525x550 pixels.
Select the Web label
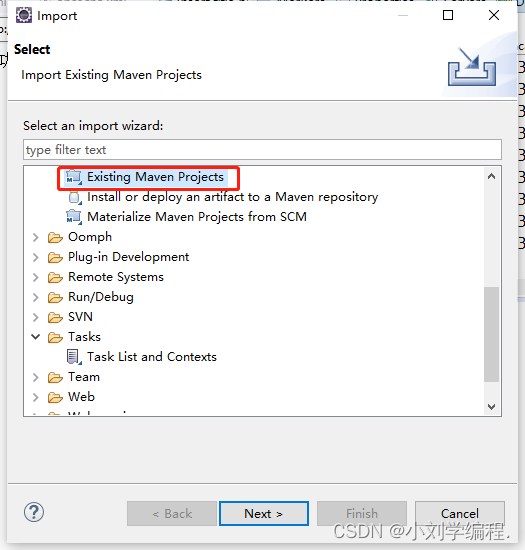[82, 397]
